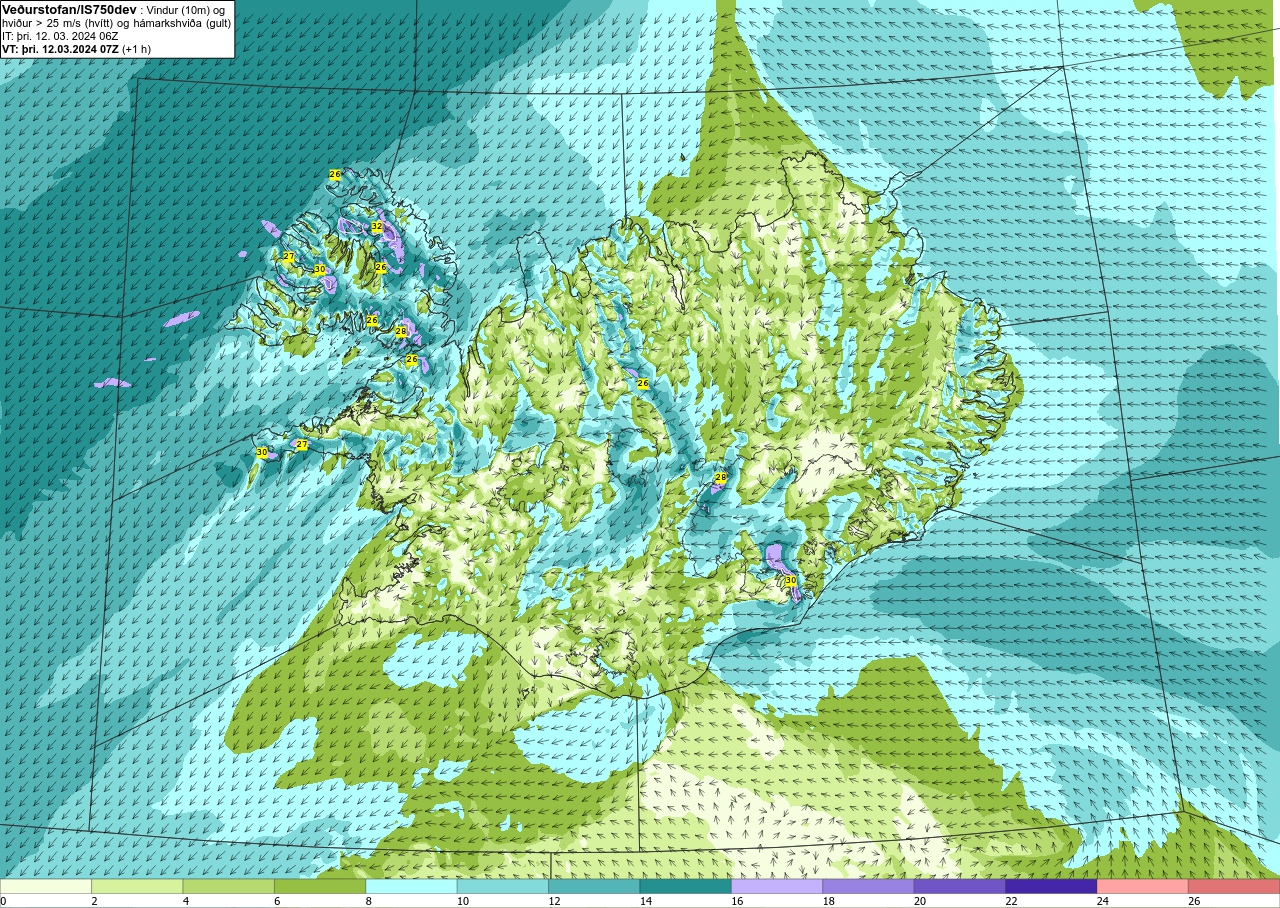Click the yellow gust label 32
This screenshot has height=908, width=1280.
click(377, 227)
